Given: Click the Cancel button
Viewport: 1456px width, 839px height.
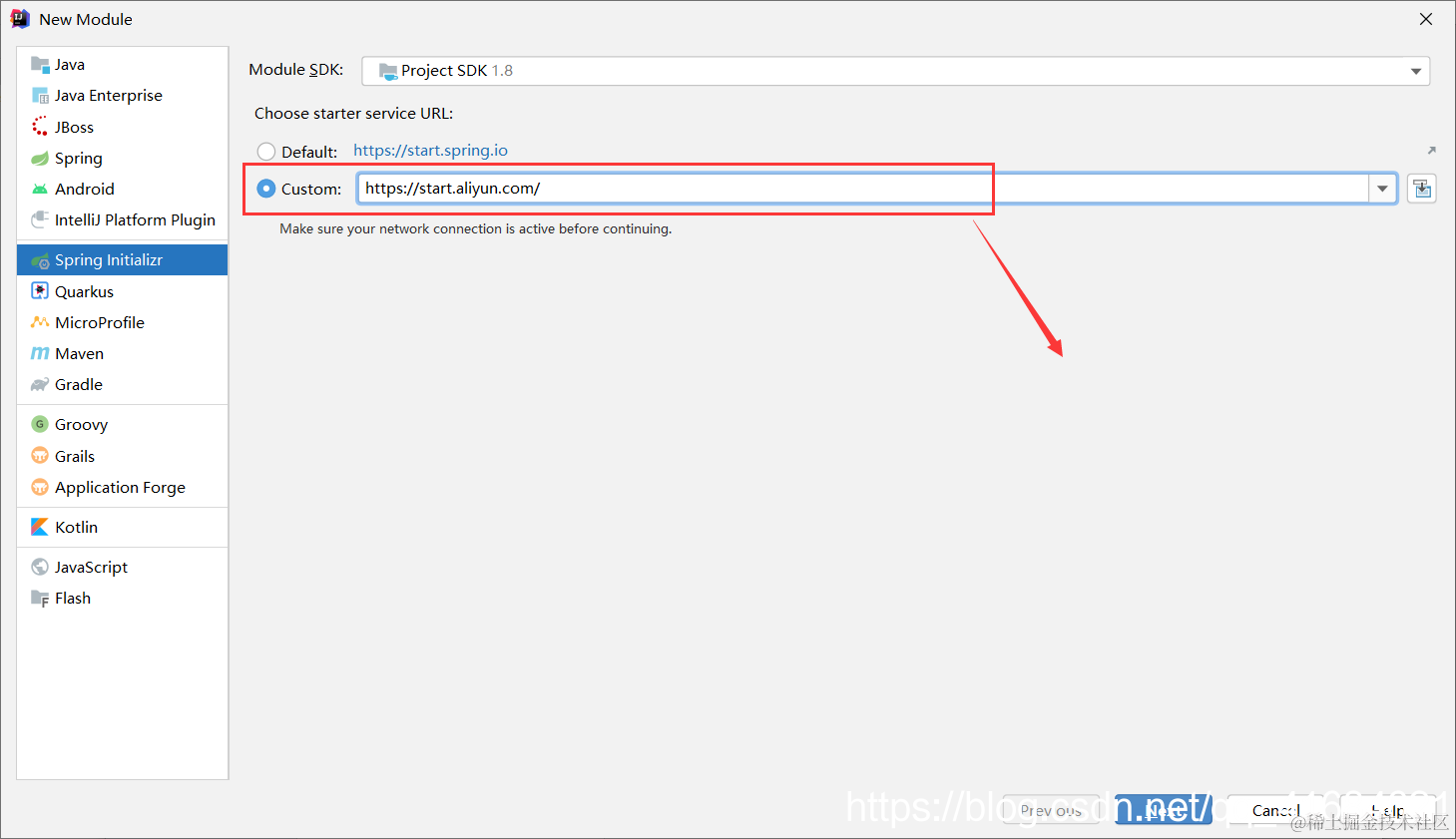Looking at the screenshot, I should 1276,810.
